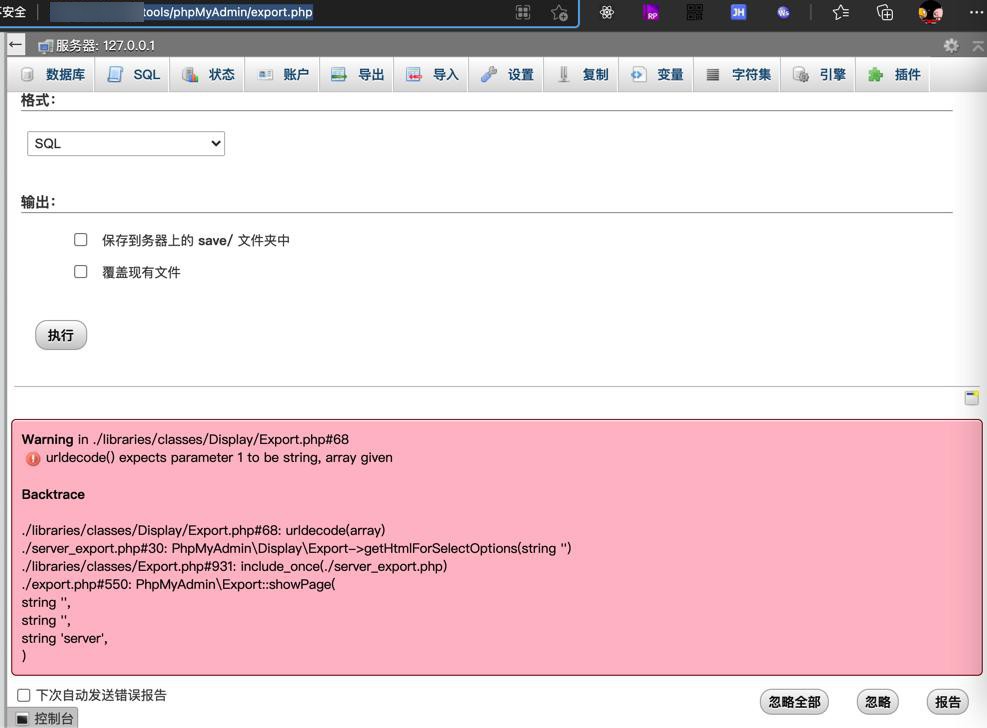Click the './server_export.php#30' backtrace line
This screenshot has width=987, height=728.
coord(296,548)
